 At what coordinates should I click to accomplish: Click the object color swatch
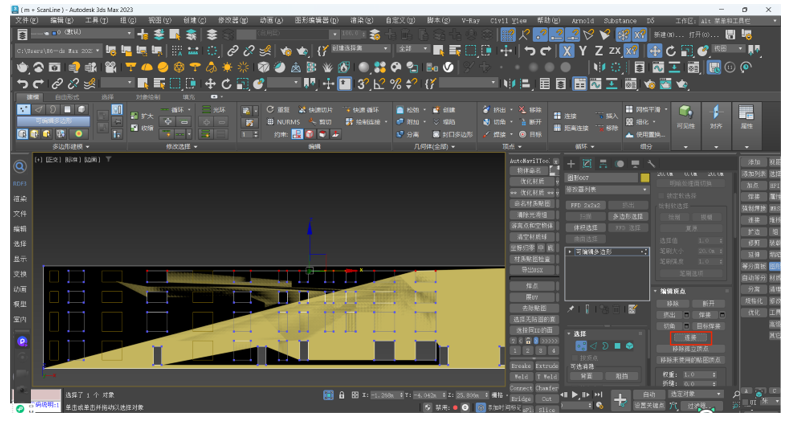pos(645,177)
